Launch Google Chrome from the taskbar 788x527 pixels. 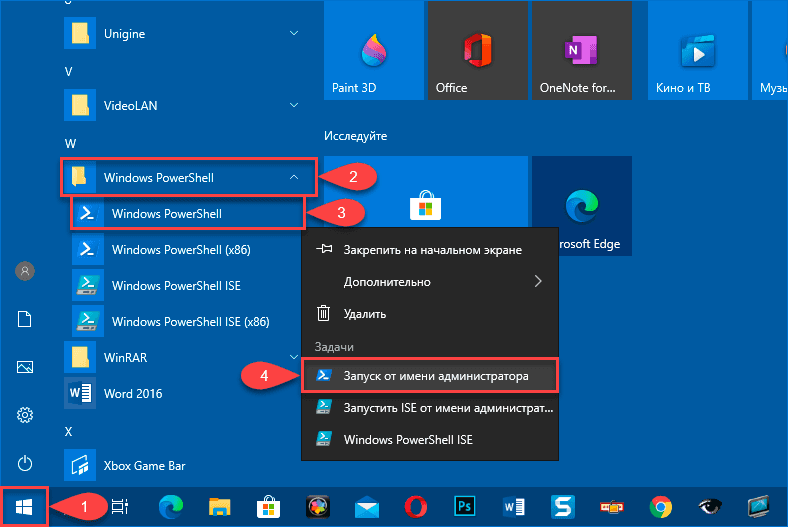660,506
